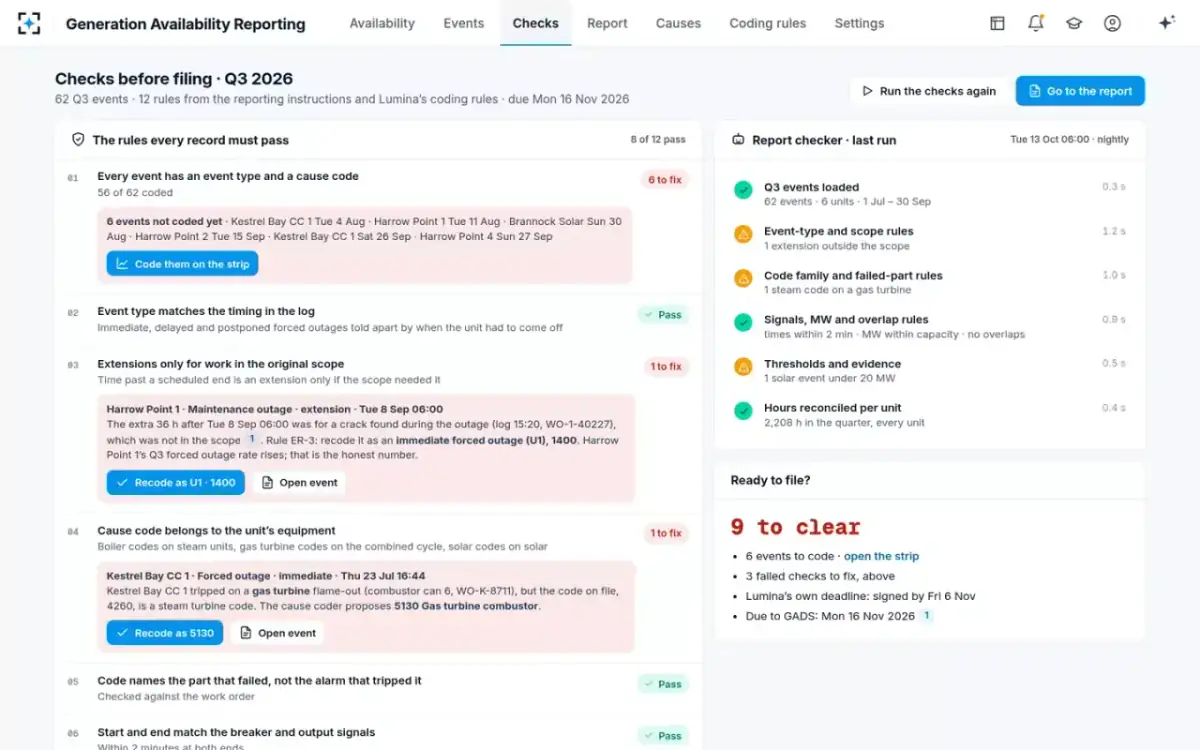
Task: Click Pass badge on rule 05
Action: click(x=663, y=685)
